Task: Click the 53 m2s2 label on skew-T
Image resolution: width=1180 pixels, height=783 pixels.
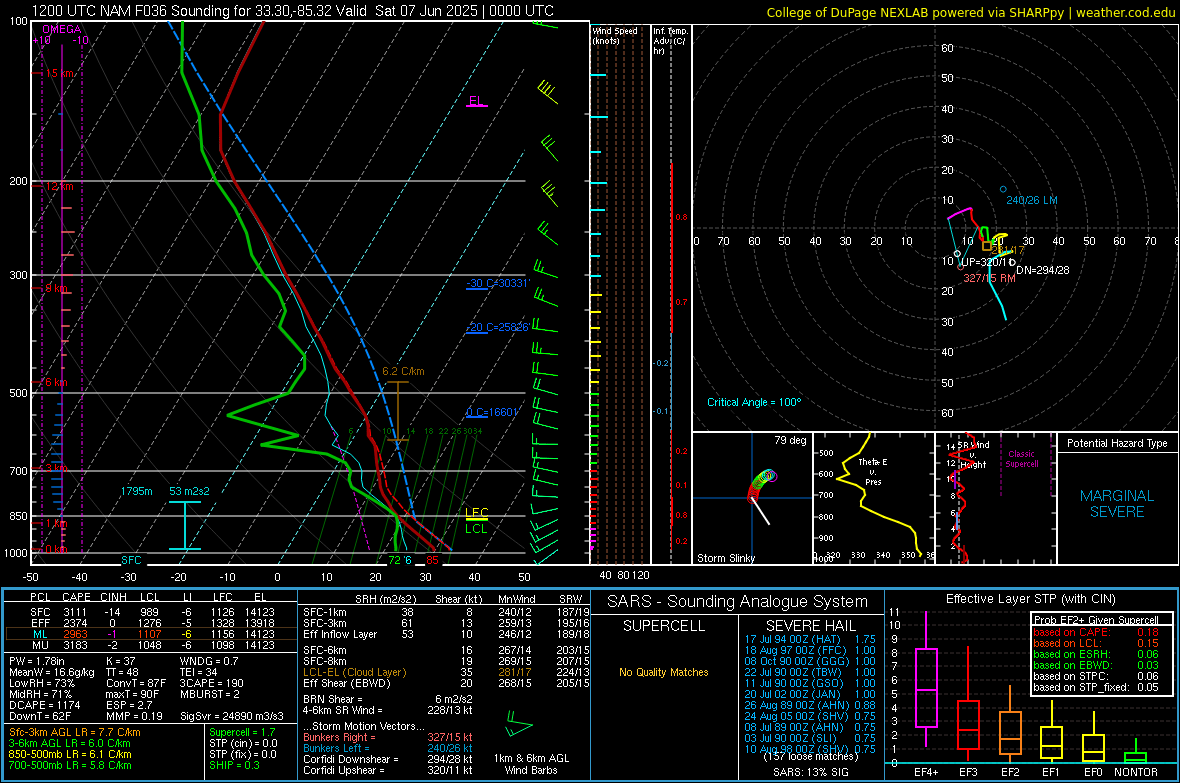Action: click(189, 491)
